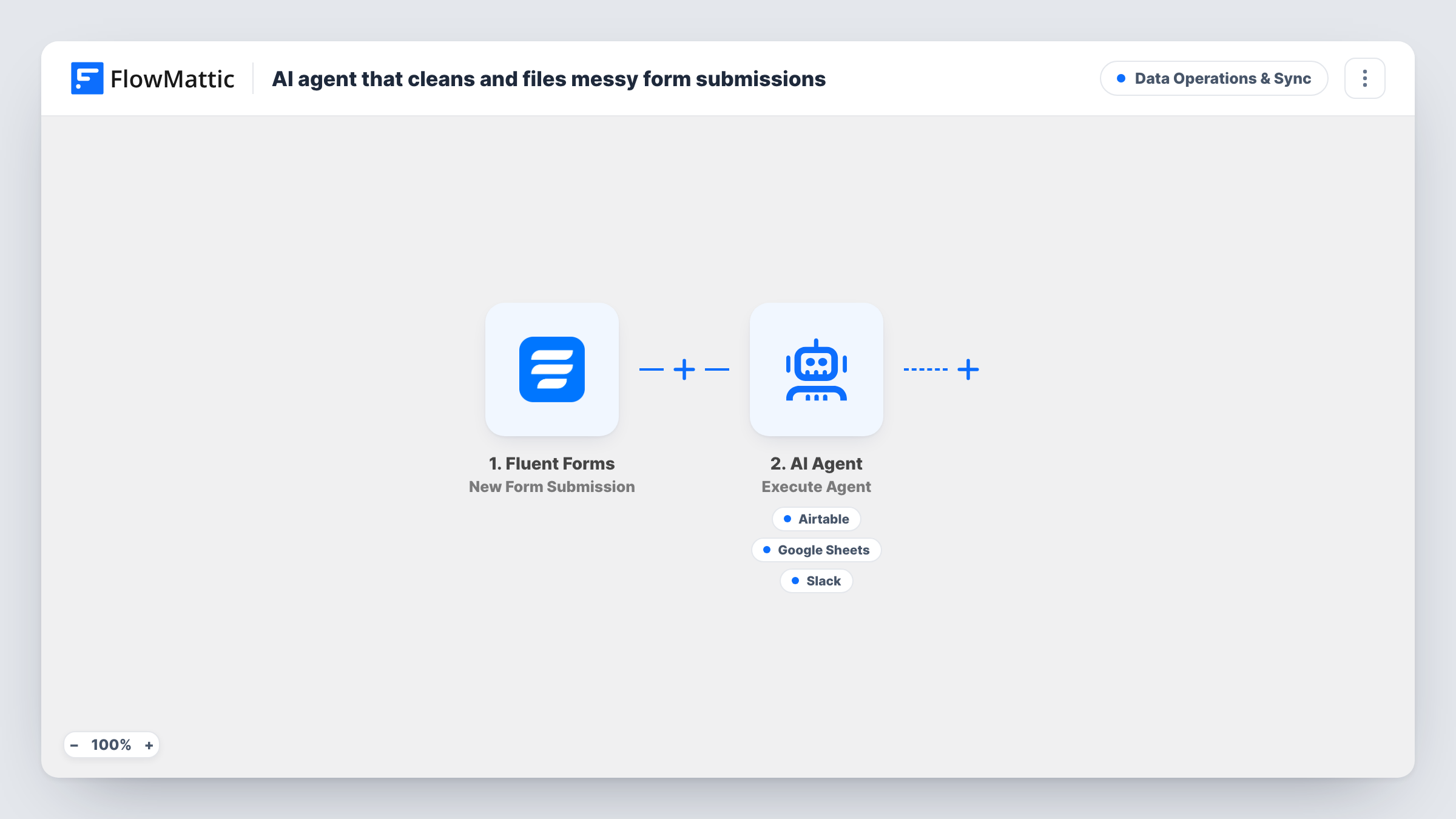Open the three-dot options menu
The width and height of the screenshot is (1456, 819).
point(1364,78)
